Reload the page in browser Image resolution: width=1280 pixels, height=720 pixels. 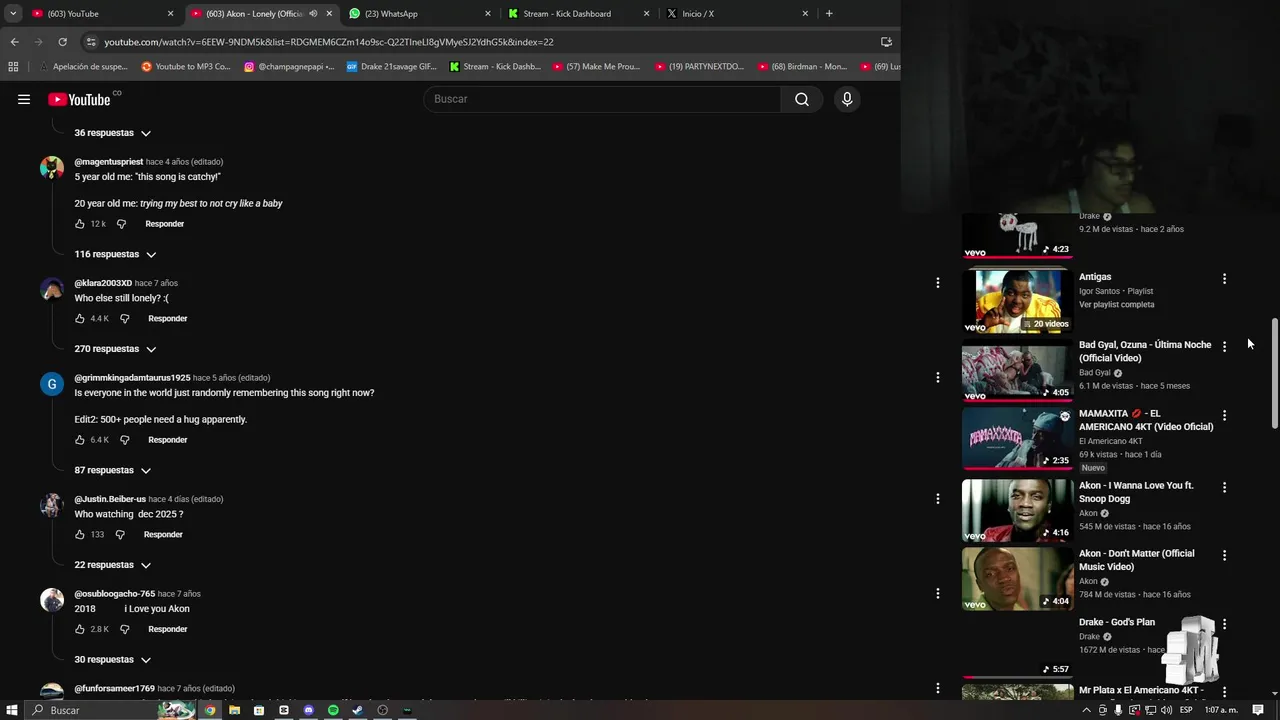point(62,42)
